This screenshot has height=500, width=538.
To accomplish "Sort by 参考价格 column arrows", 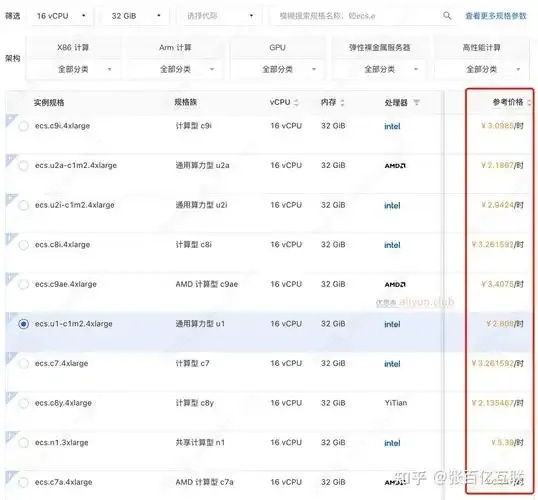I will pos(529,102).
